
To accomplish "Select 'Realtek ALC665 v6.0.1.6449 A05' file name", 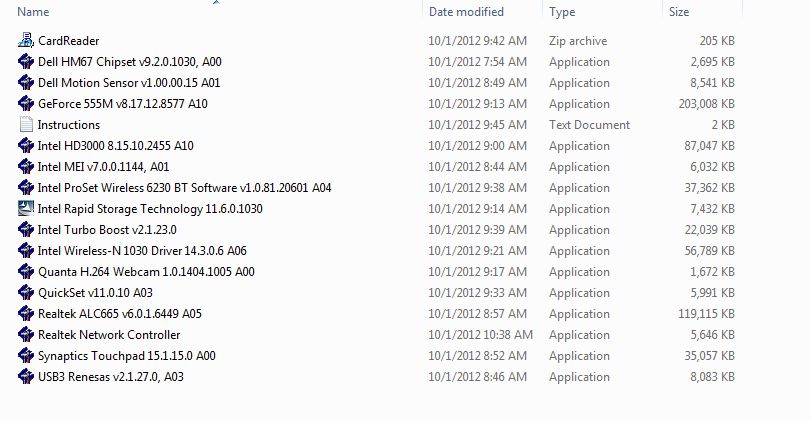I will click(x=119, y=313).
